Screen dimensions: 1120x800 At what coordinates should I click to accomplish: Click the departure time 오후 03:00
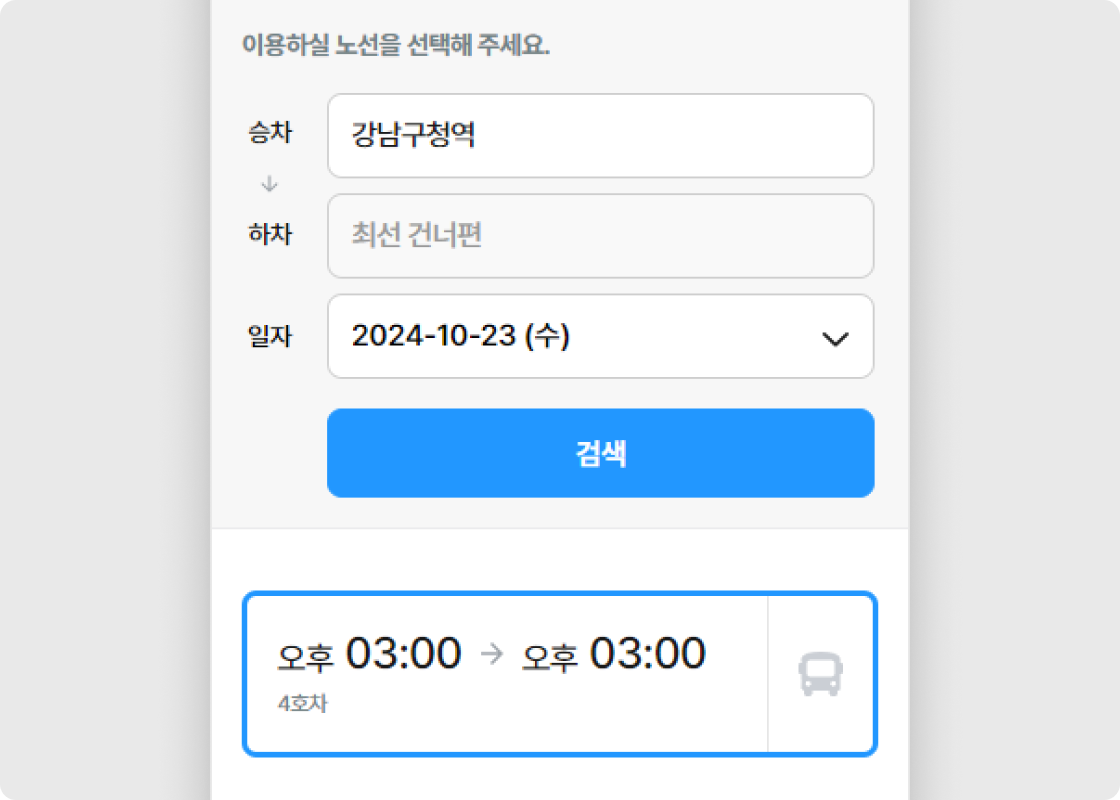tap(369, 654)
